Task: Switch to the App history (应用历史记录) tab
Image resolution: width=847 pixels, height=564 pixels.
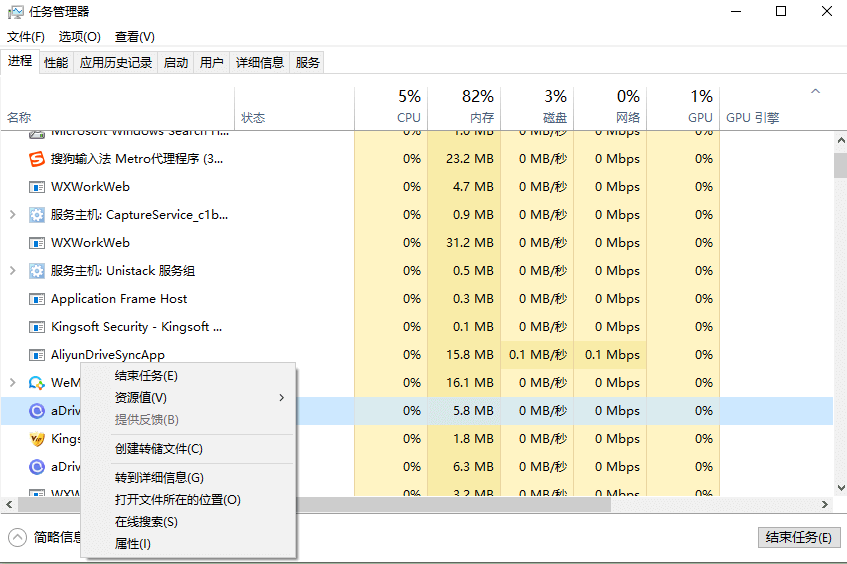Action: click(x=116, y=63)
